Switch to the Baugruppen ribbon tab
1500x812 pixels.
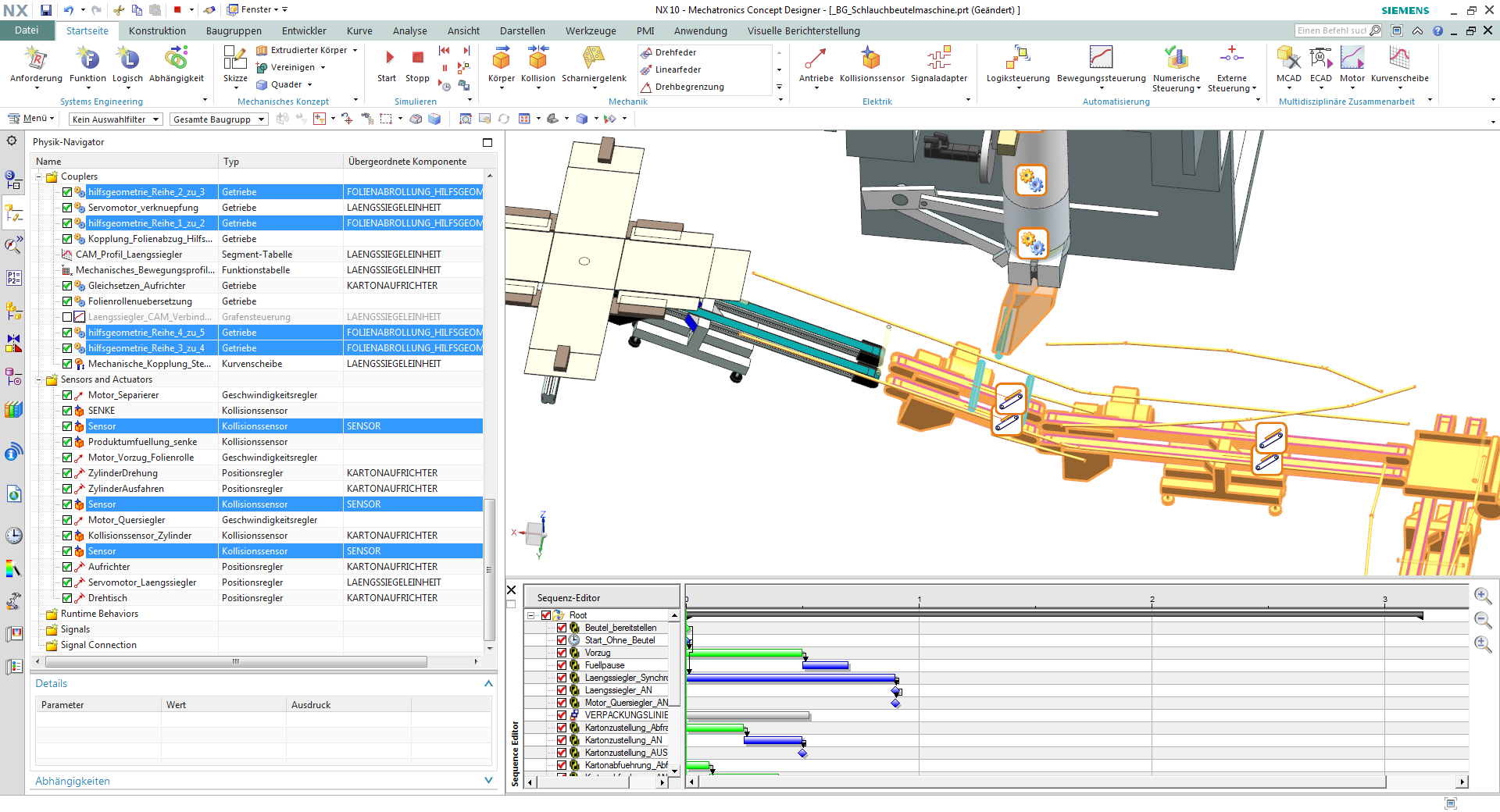tap(234, 31)
